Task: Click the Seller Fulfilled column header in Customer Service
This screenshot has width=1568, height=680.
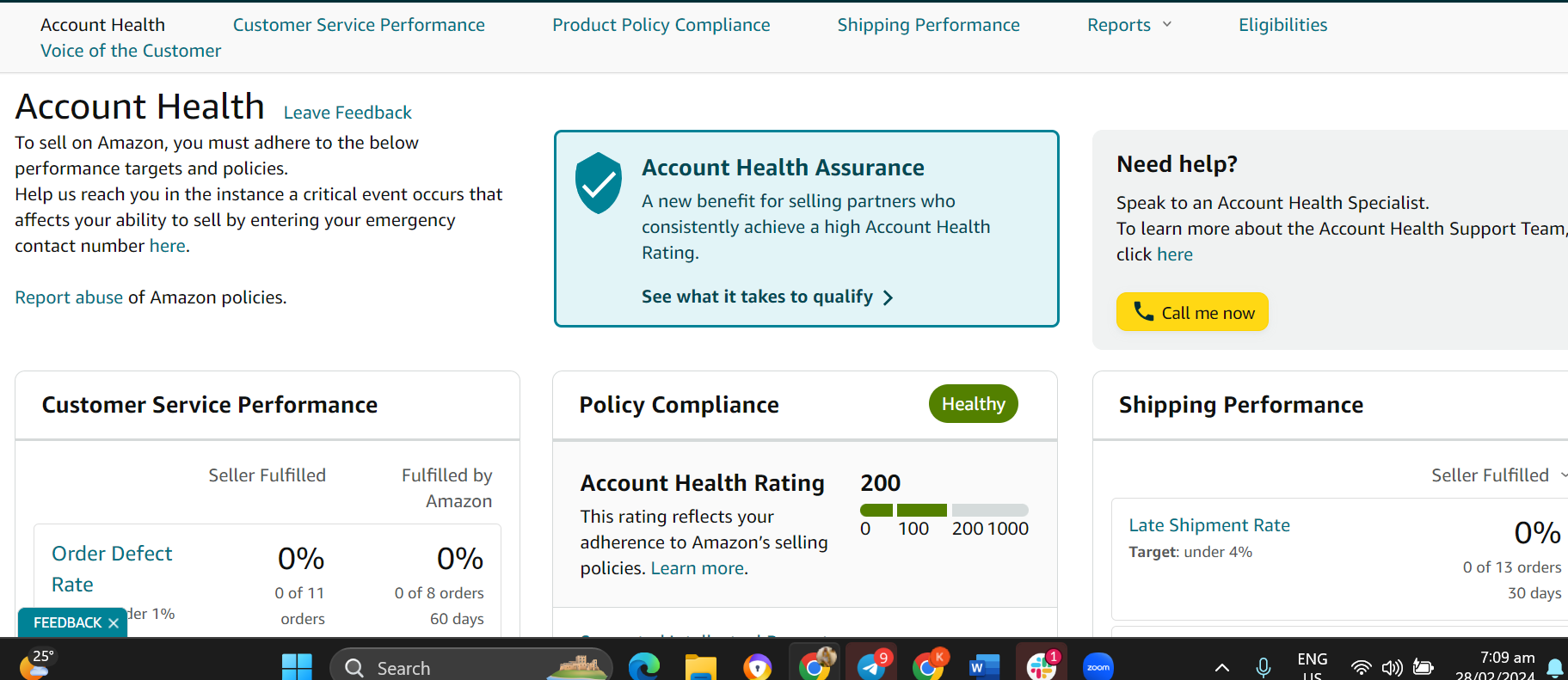Action: tap(267, 475)
